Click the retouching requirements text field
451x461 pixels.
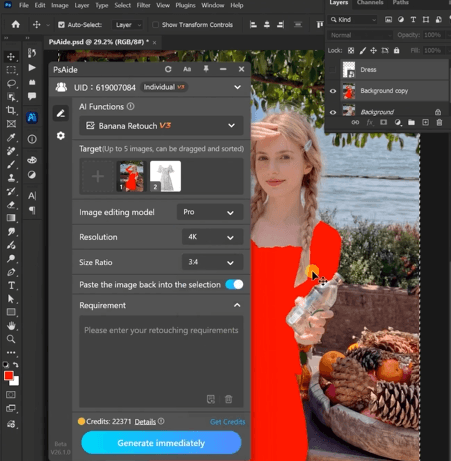click(x=161, y=362)
